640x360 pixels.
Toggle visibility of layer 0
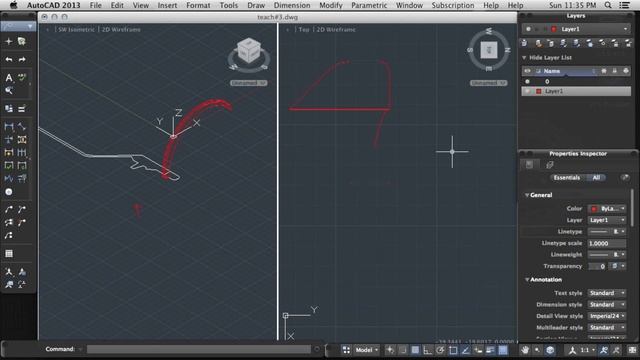pos(527,82)
